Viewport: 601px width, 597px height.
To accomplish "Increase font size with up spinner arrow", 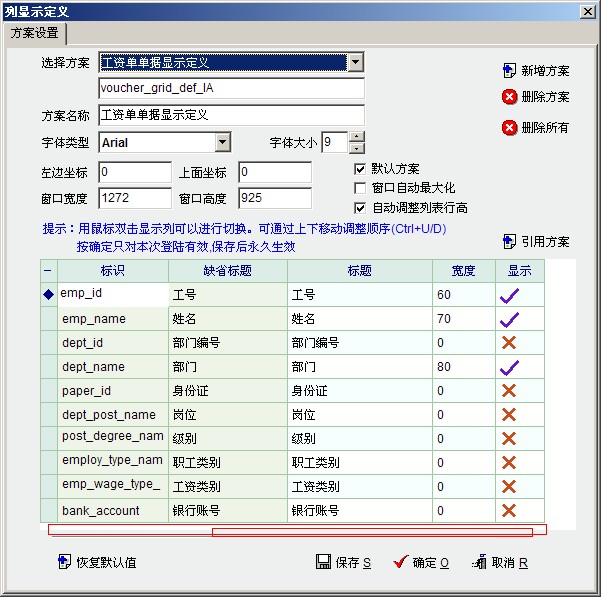I will click(x=357, y=138).
